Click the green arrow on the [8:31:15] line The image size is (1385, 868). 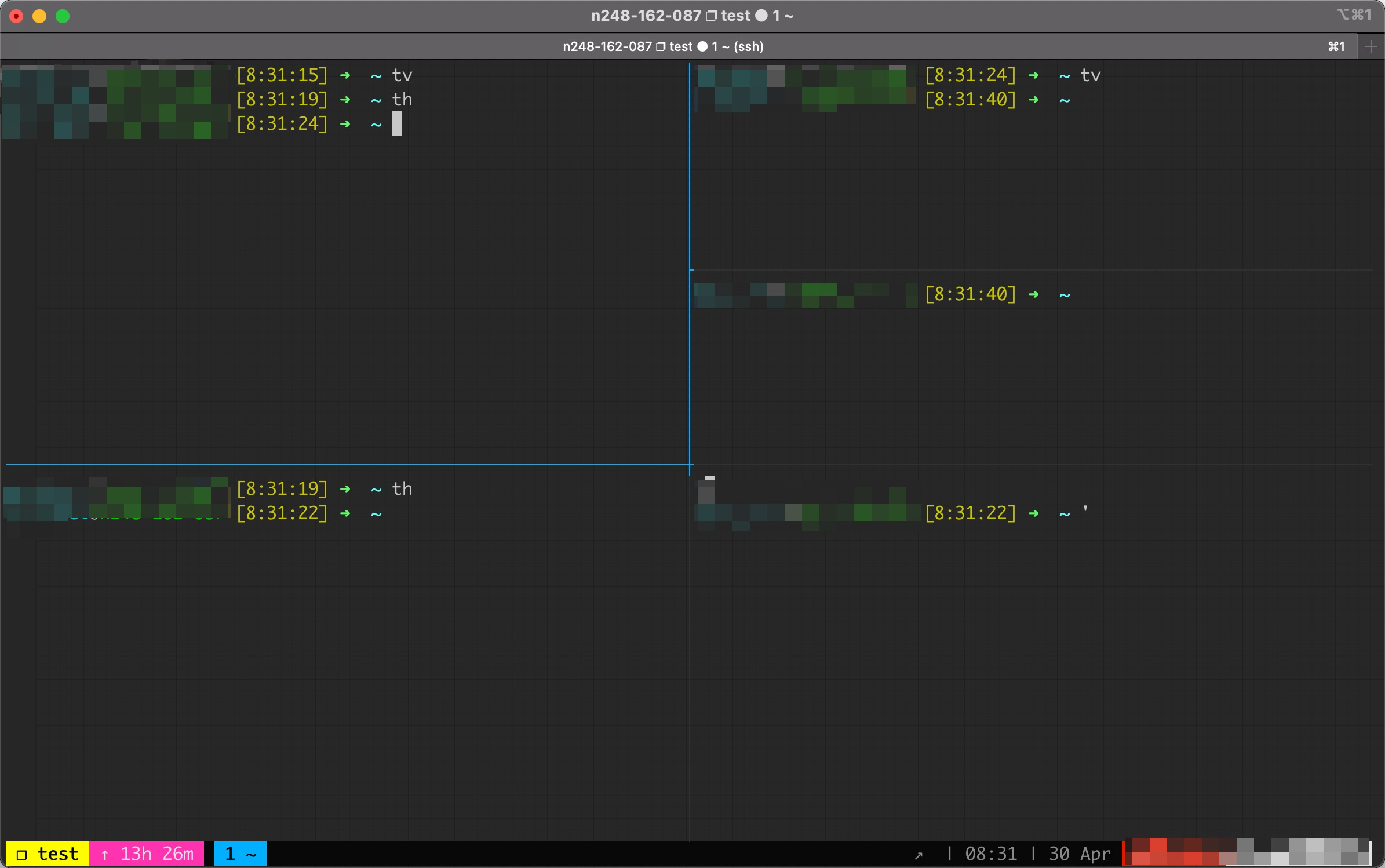[x=345, y=75]
